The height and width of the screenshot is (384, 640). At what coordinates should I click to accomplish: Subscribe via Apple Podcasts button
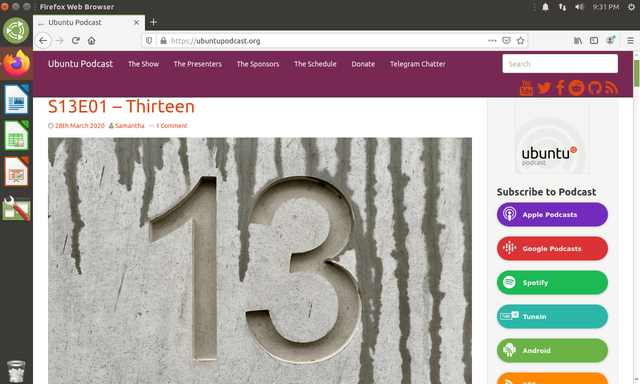coord(552,215)
